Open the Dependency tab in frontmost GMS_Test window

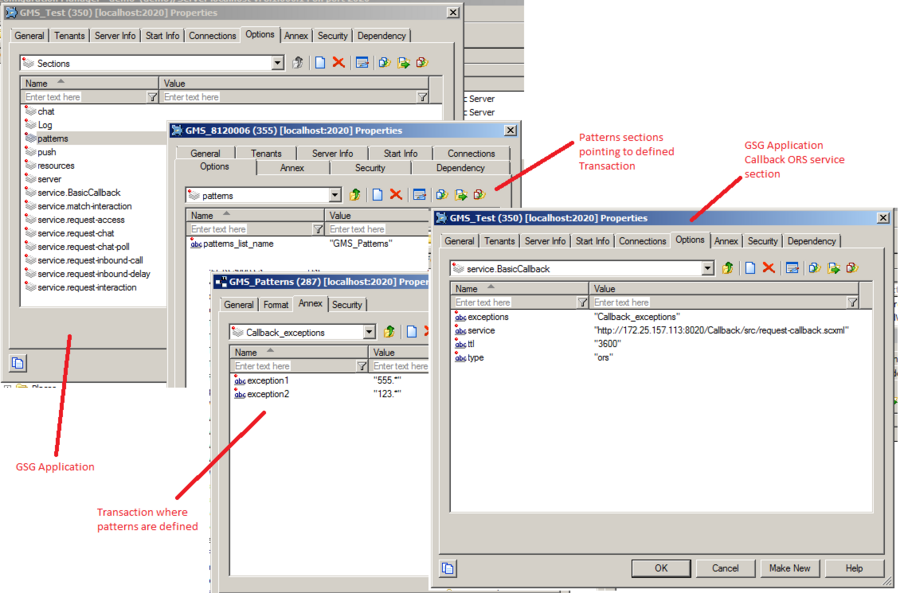click(811, 241)
